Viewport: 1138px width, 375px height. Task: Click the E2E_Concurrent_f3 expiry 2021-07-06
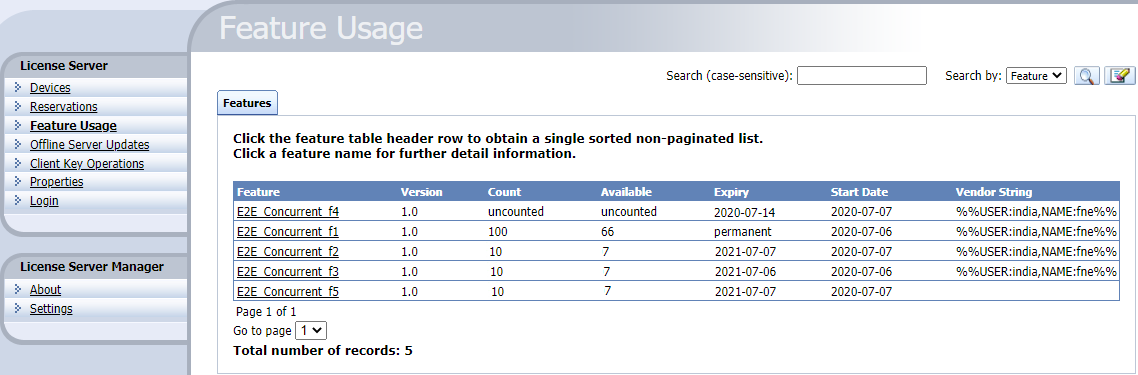click(745, 272)
